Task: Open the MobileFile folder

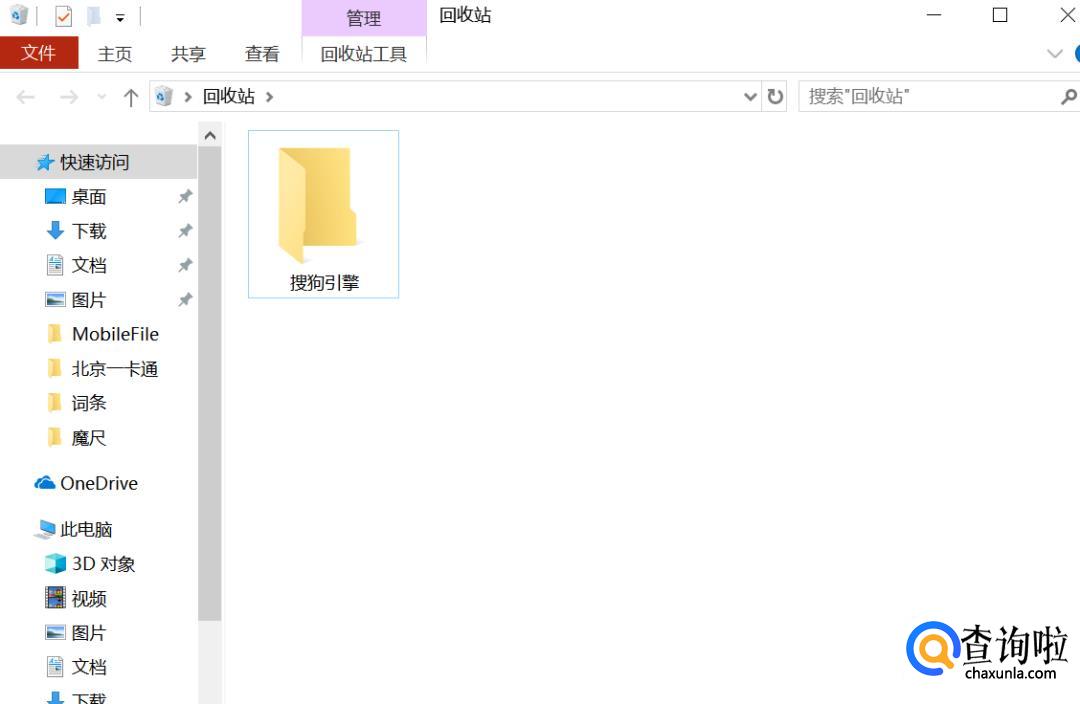Action: [x=115, y=334]
